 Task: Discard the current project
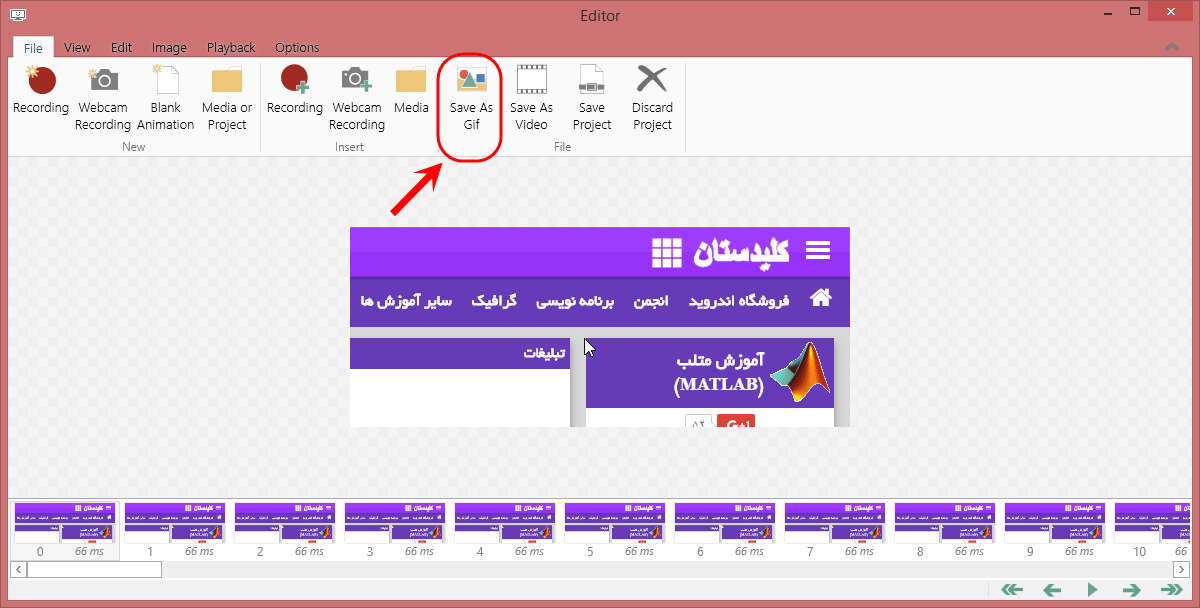coord(652,98)
